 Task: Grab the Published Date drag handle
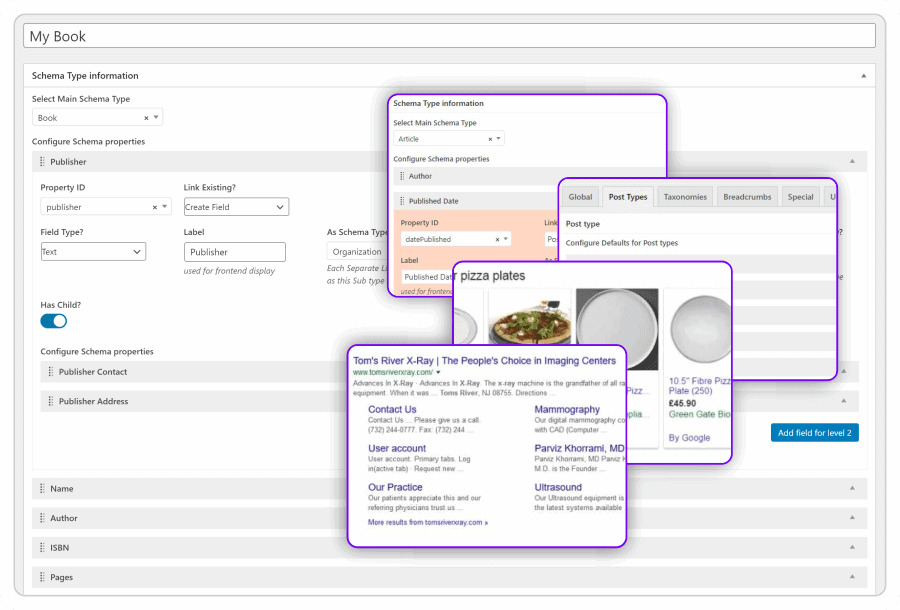click(402, 201)
